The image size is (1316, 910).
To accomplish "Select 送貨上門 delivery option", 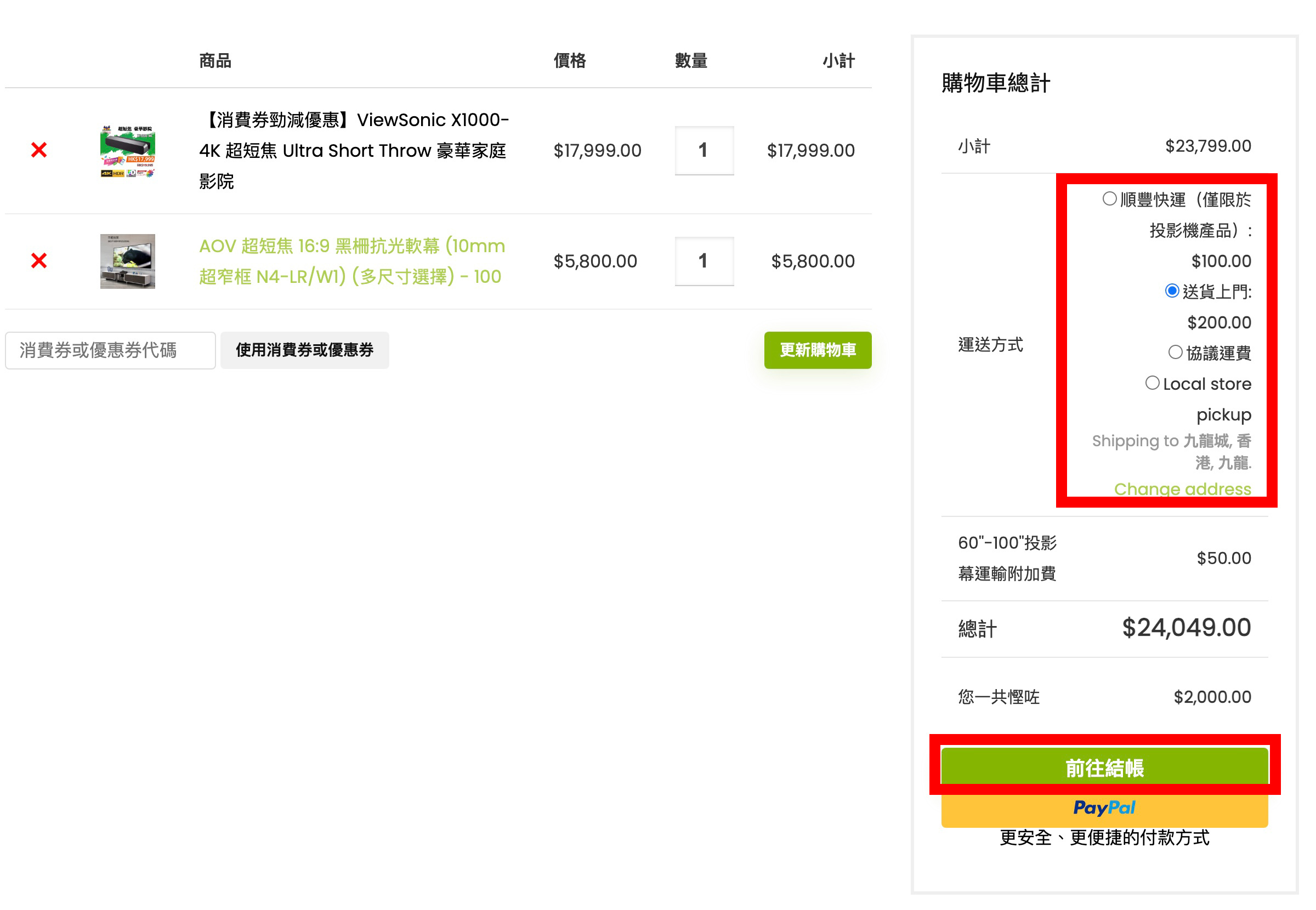I will tap(1172, 291).
